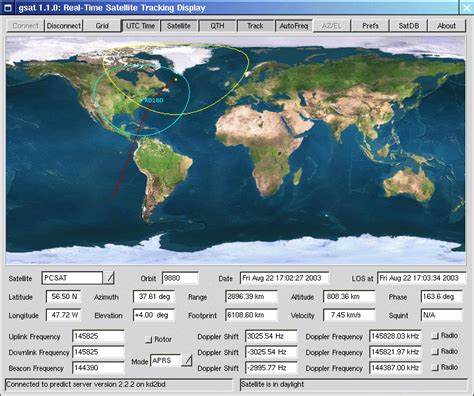Image resolution: width=474 pixels, height=396 pixels.
Task: Open the About dialog
Action: point(447,26)
